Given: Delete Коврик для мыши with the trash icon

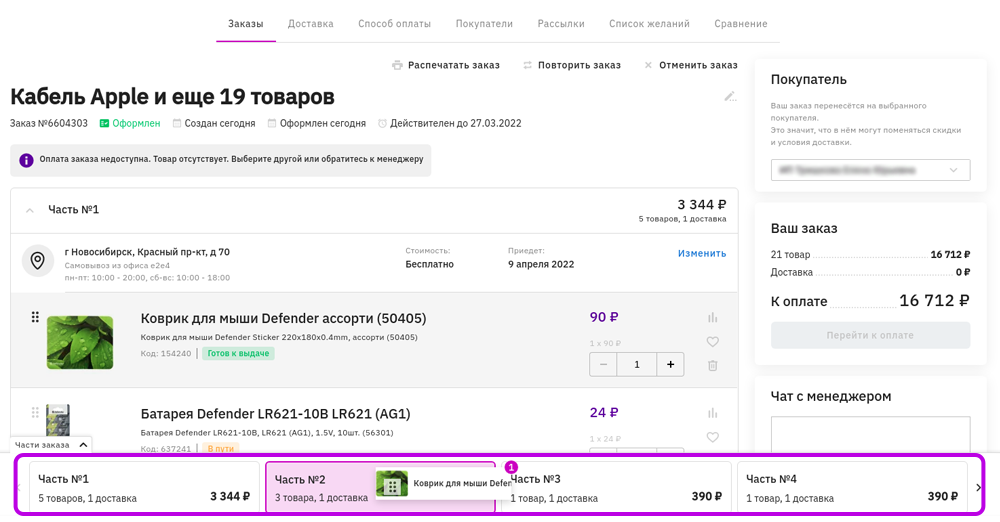Looking at the screenshot, I should coord(712,366).
